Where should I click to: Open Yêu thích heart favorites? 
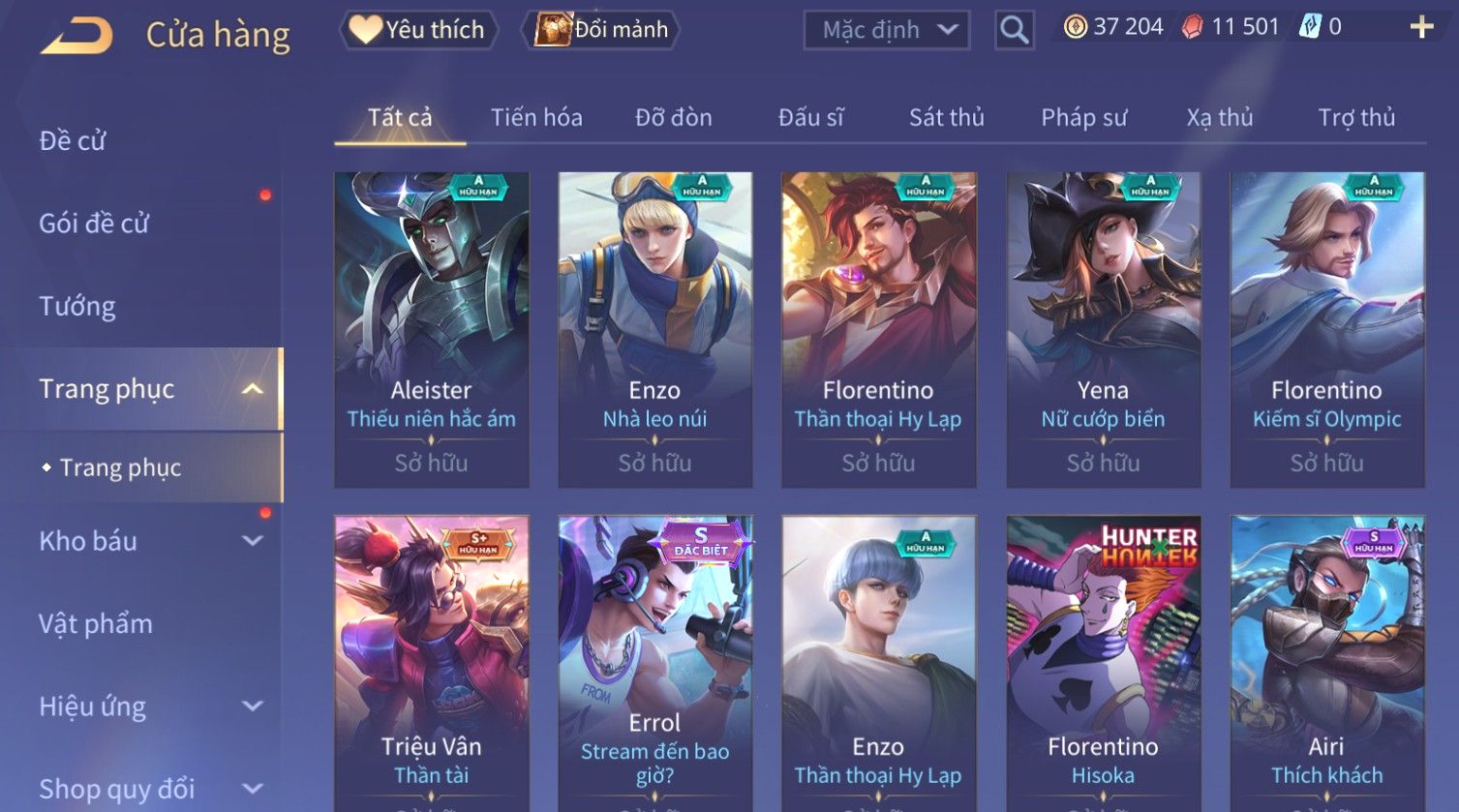418,30
